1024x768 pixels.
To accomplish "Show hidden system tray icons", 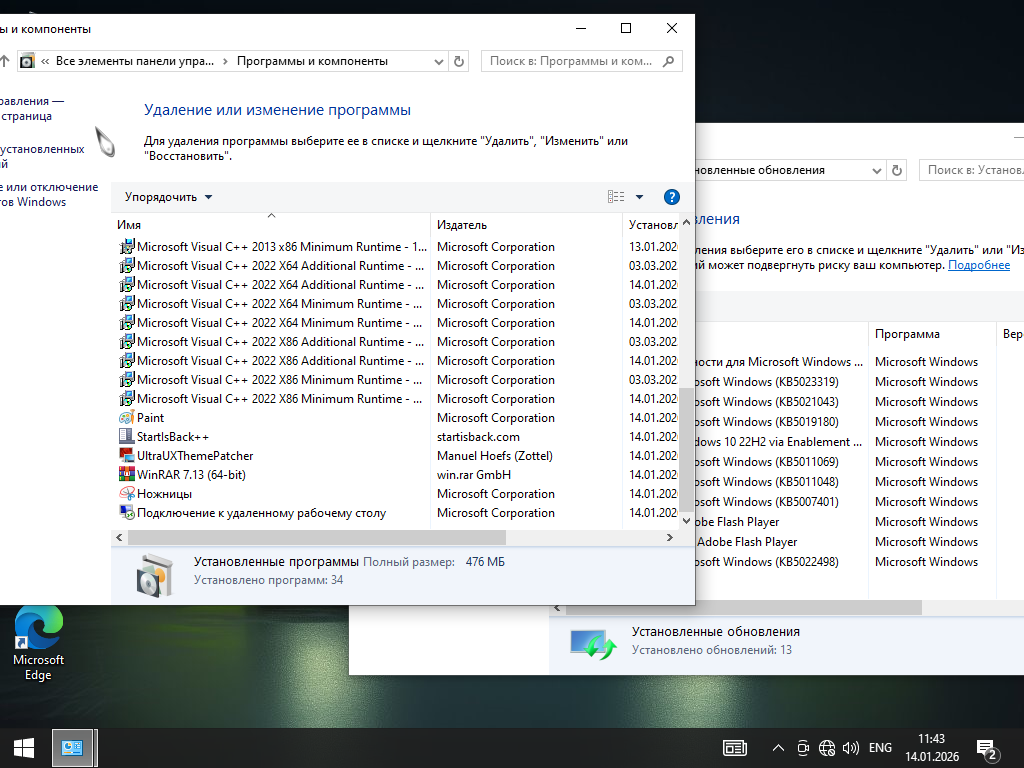I will coord(778,748).
